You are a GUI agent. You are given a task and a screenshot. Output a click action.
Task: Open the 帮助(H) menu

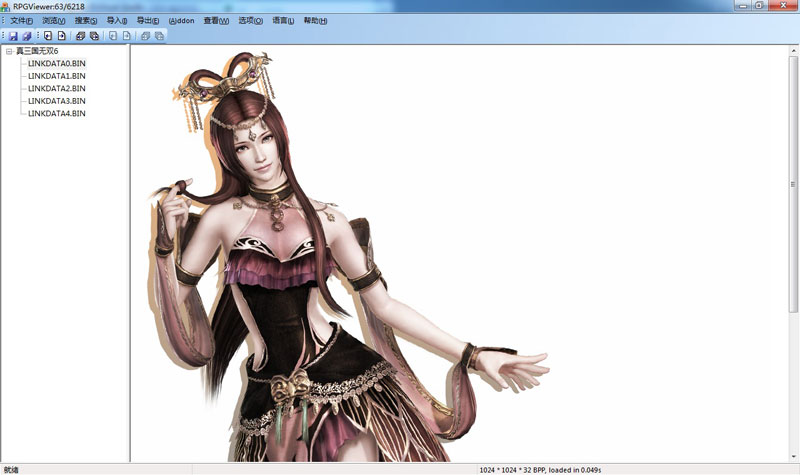[x=315, y=21]
